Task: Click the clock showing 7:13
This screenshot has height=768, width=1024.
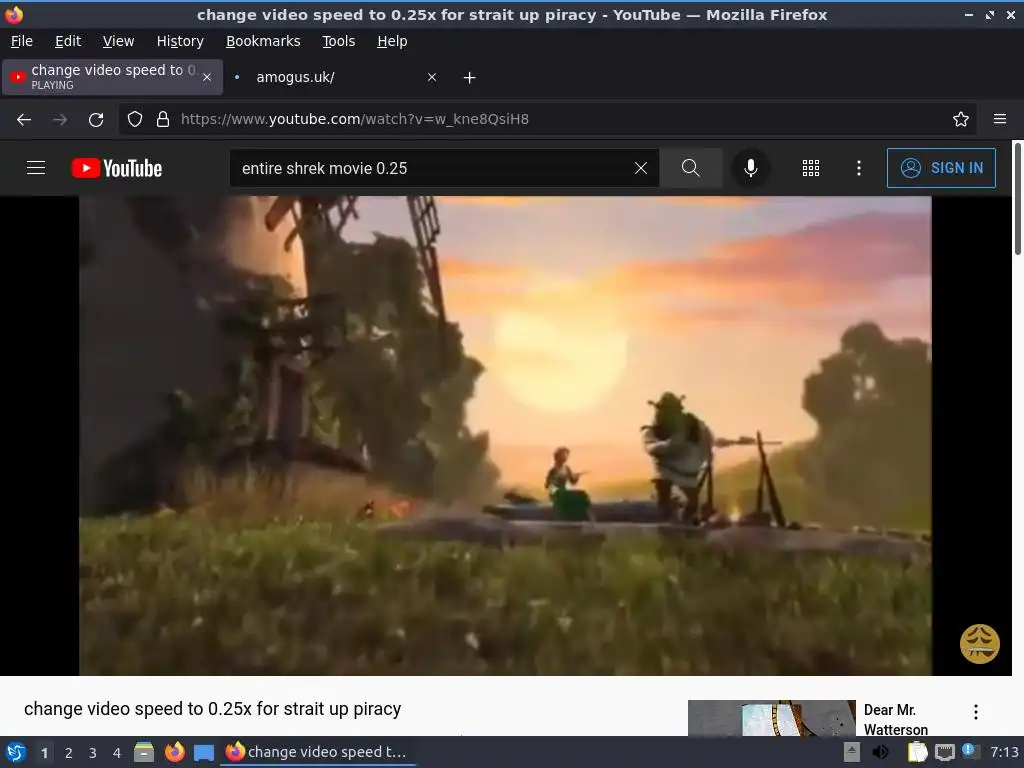Action: point(1004,752)
